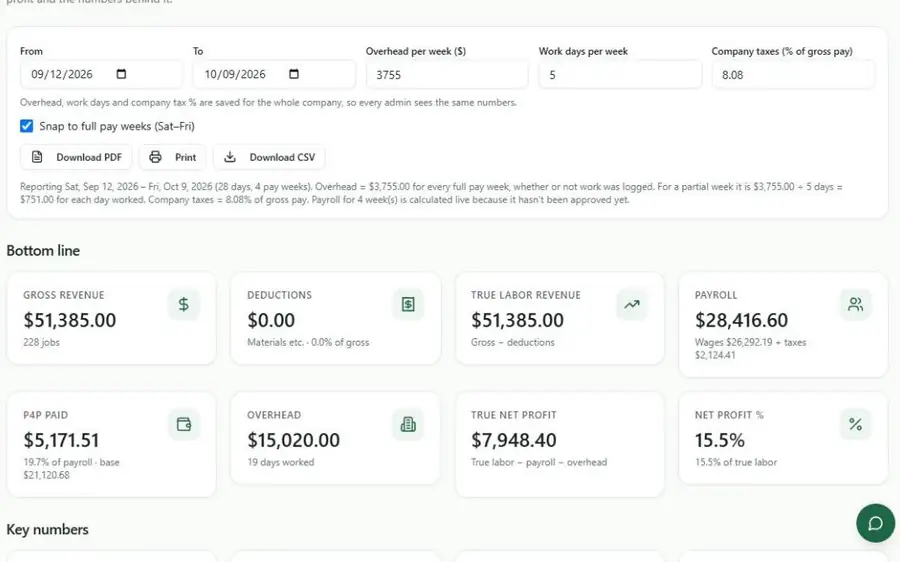Viewport: 900px width, 562px height.
Task: Click the True Labor Revenue $51,385.00 value
Action: (x=518, y=320)
